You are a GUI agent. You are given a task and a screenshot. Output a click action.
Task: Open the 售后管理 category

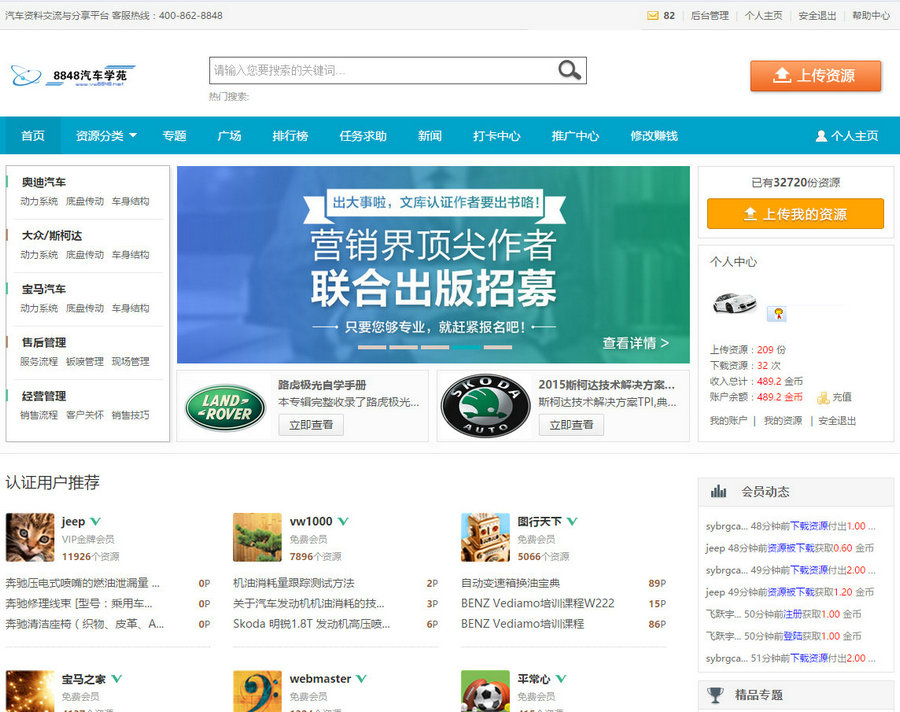[x=44, y=342]
